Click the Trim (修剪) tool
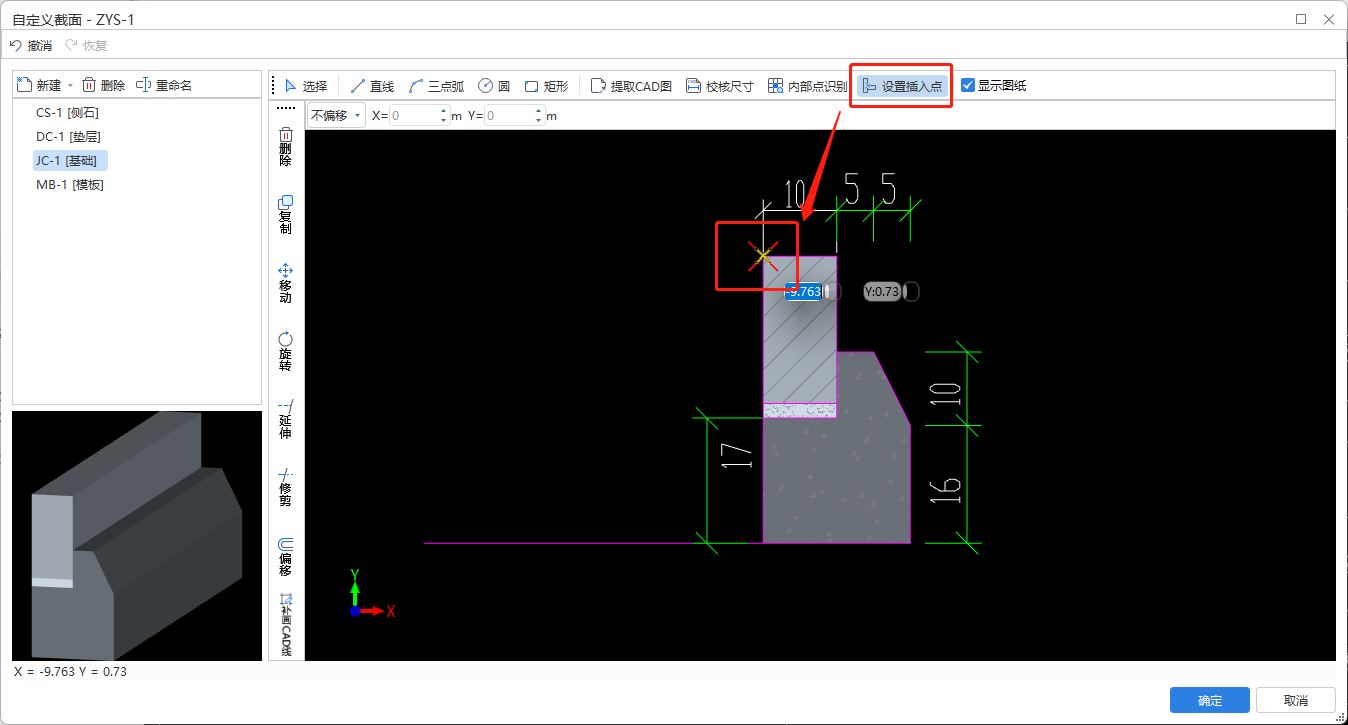1348x725 pixels. point(285,487)
